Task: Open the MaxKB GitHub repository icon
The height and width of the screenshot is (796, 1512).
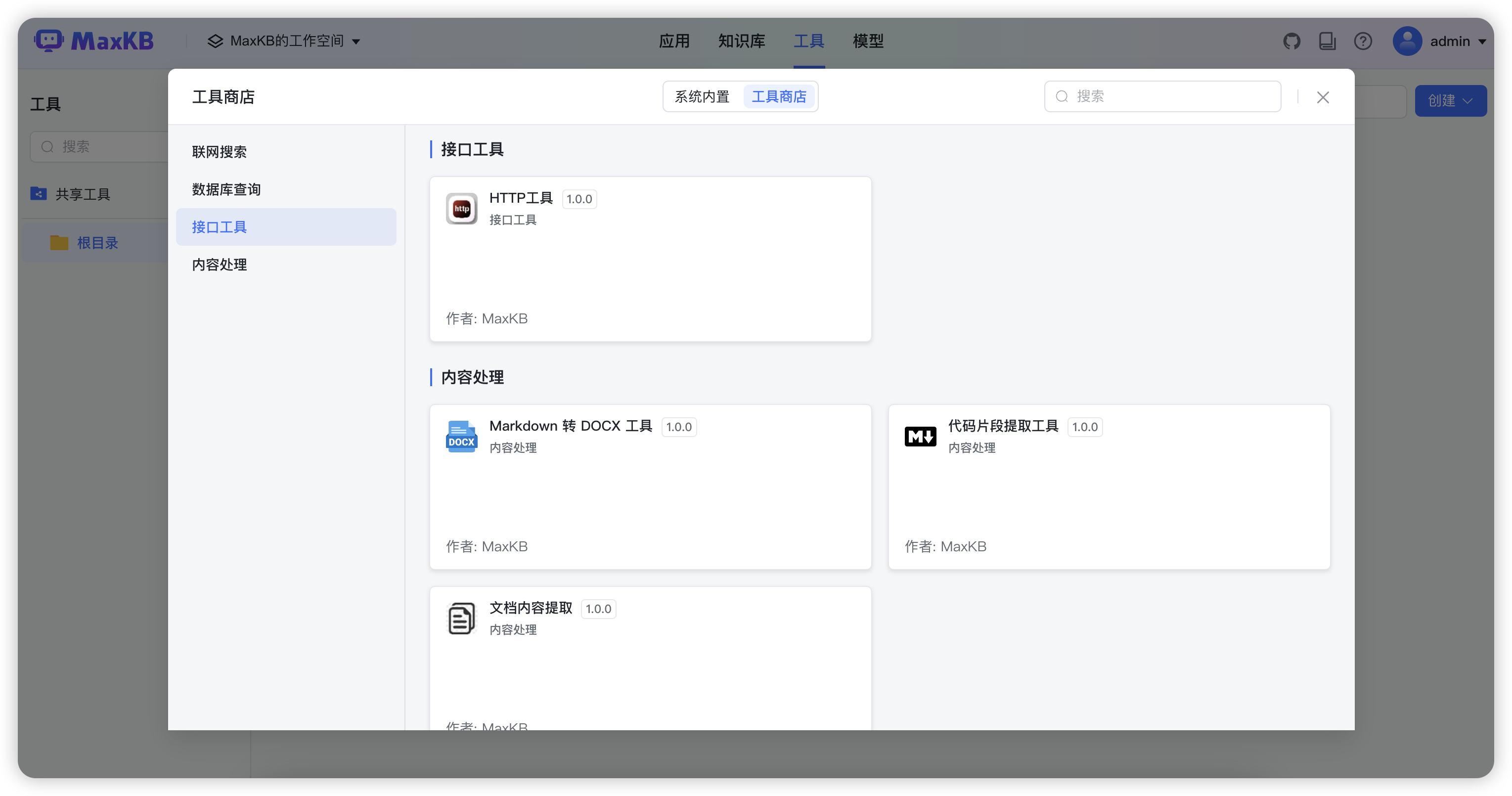Action: 1292,41
